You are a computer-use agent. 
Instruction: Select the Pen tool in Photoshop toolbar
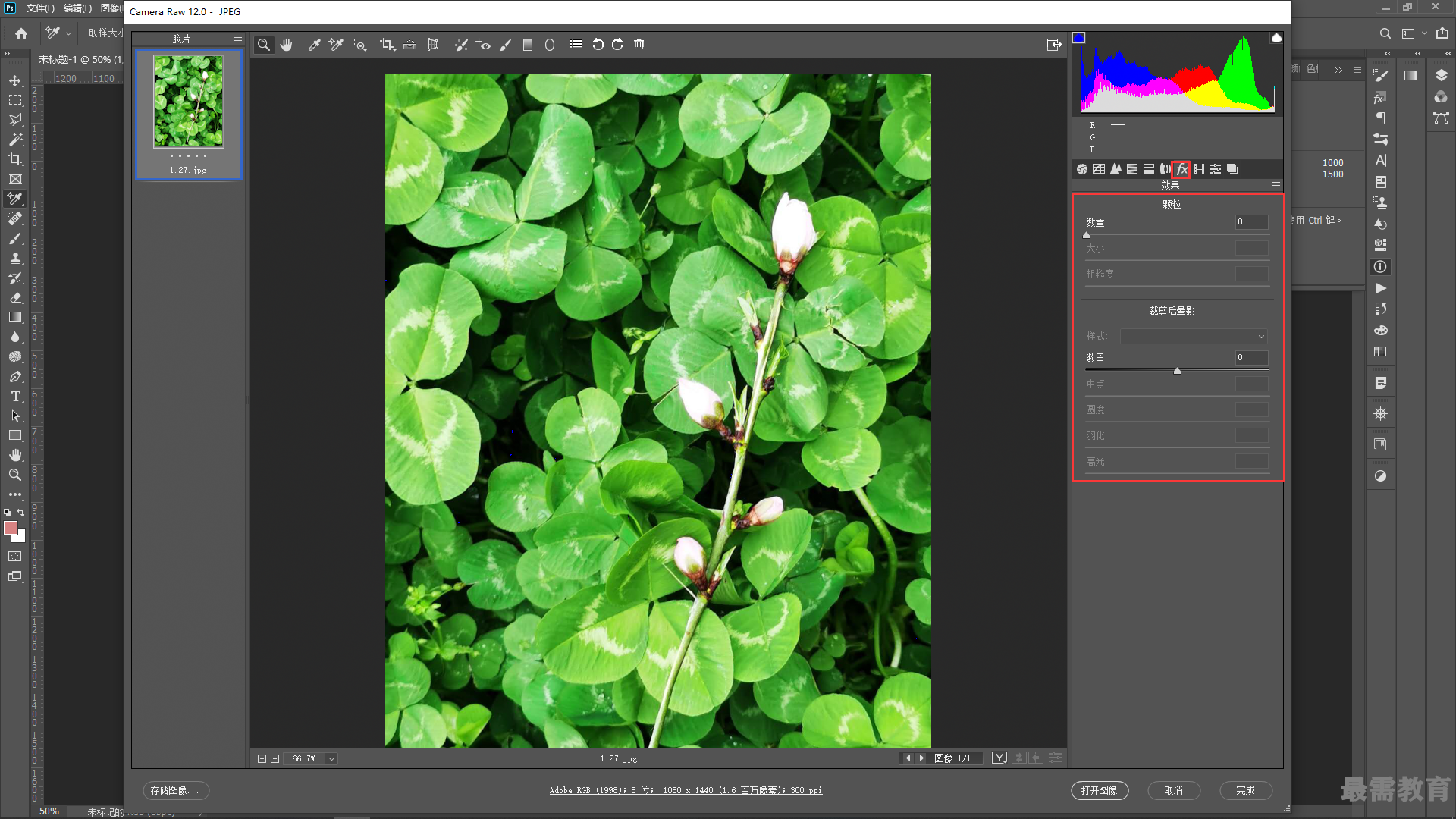(x=15, y=376)
